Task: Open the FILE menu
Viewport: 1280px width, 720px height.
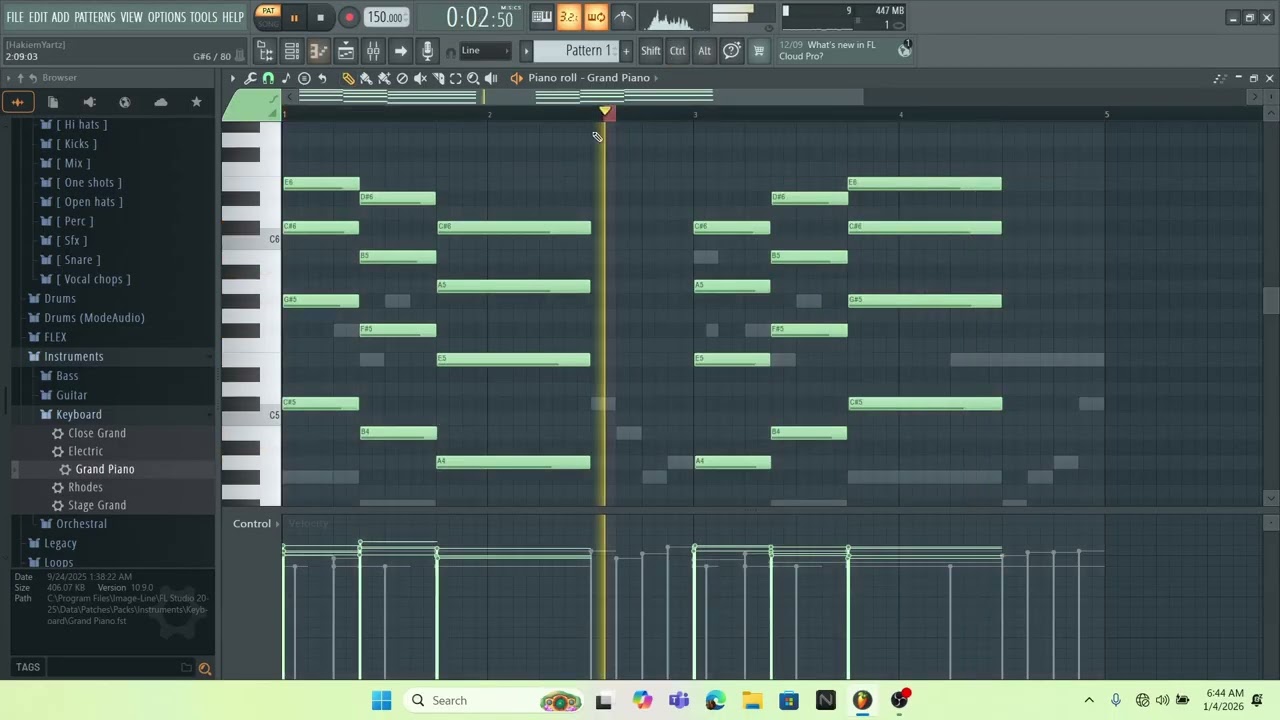Action: pyautogui.click(x=15, y=17)
